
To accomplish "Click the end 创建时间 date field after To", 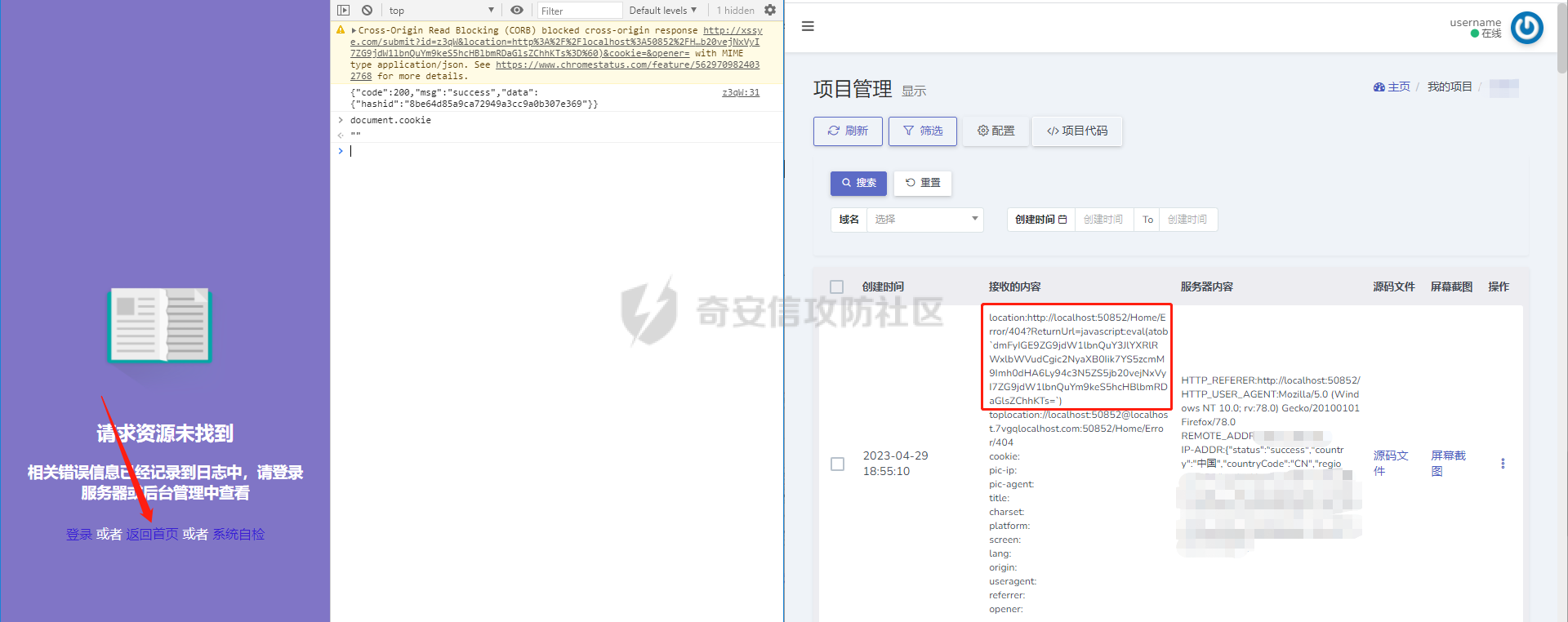I will coord(1187,220).
